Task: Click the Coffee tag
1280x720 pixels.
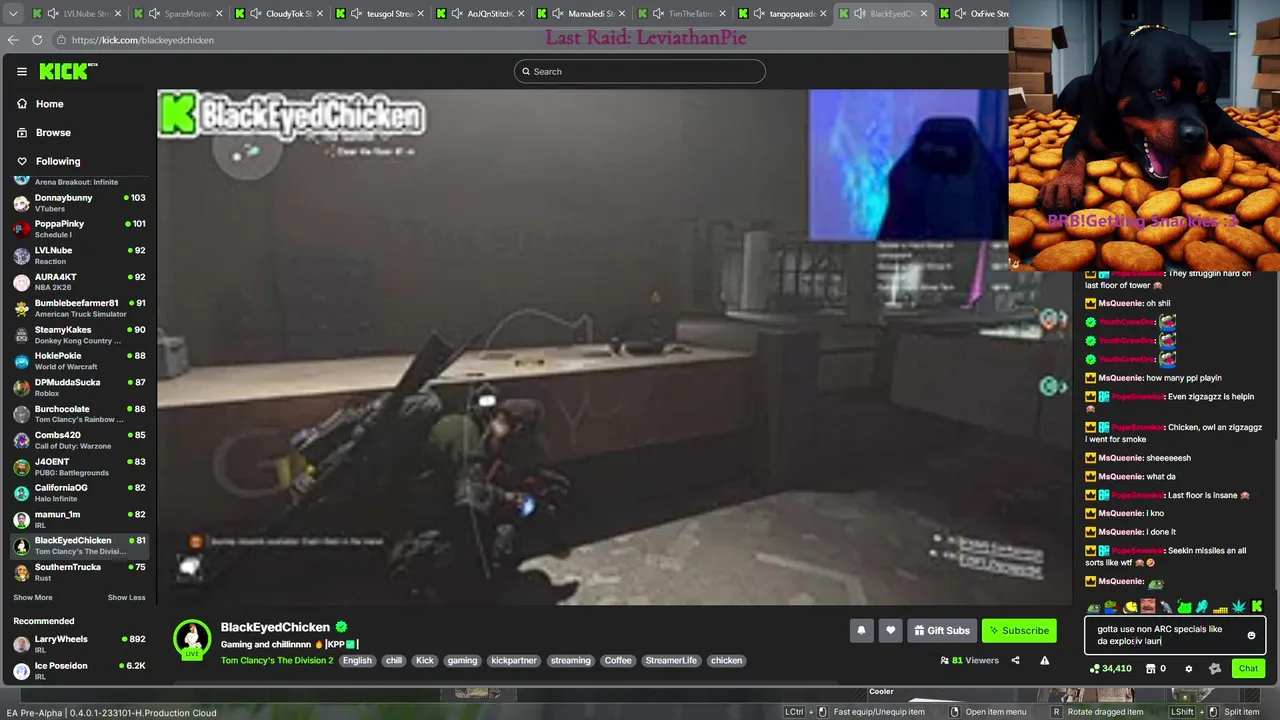Action: [x=618, y=661]
